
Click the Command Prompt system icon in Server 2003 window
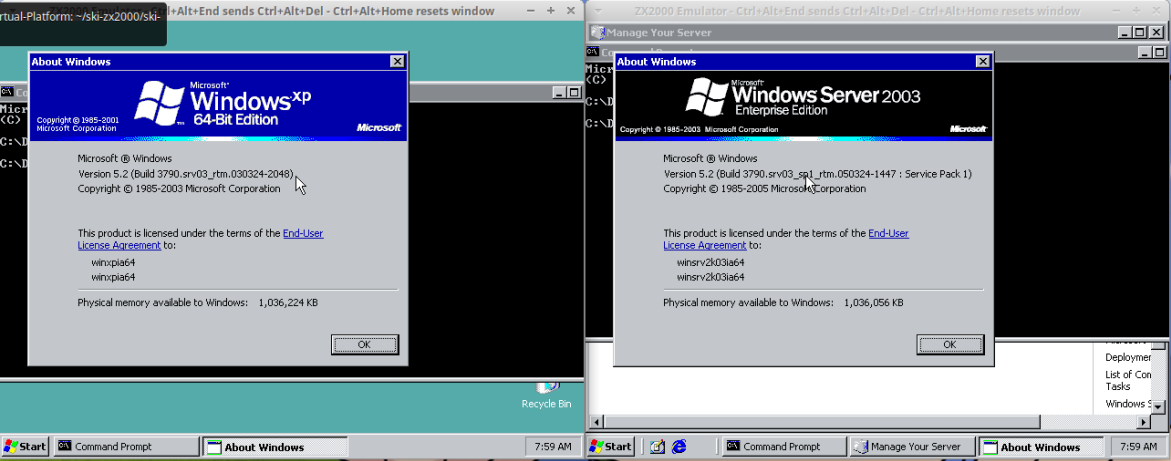coord(592,52)
